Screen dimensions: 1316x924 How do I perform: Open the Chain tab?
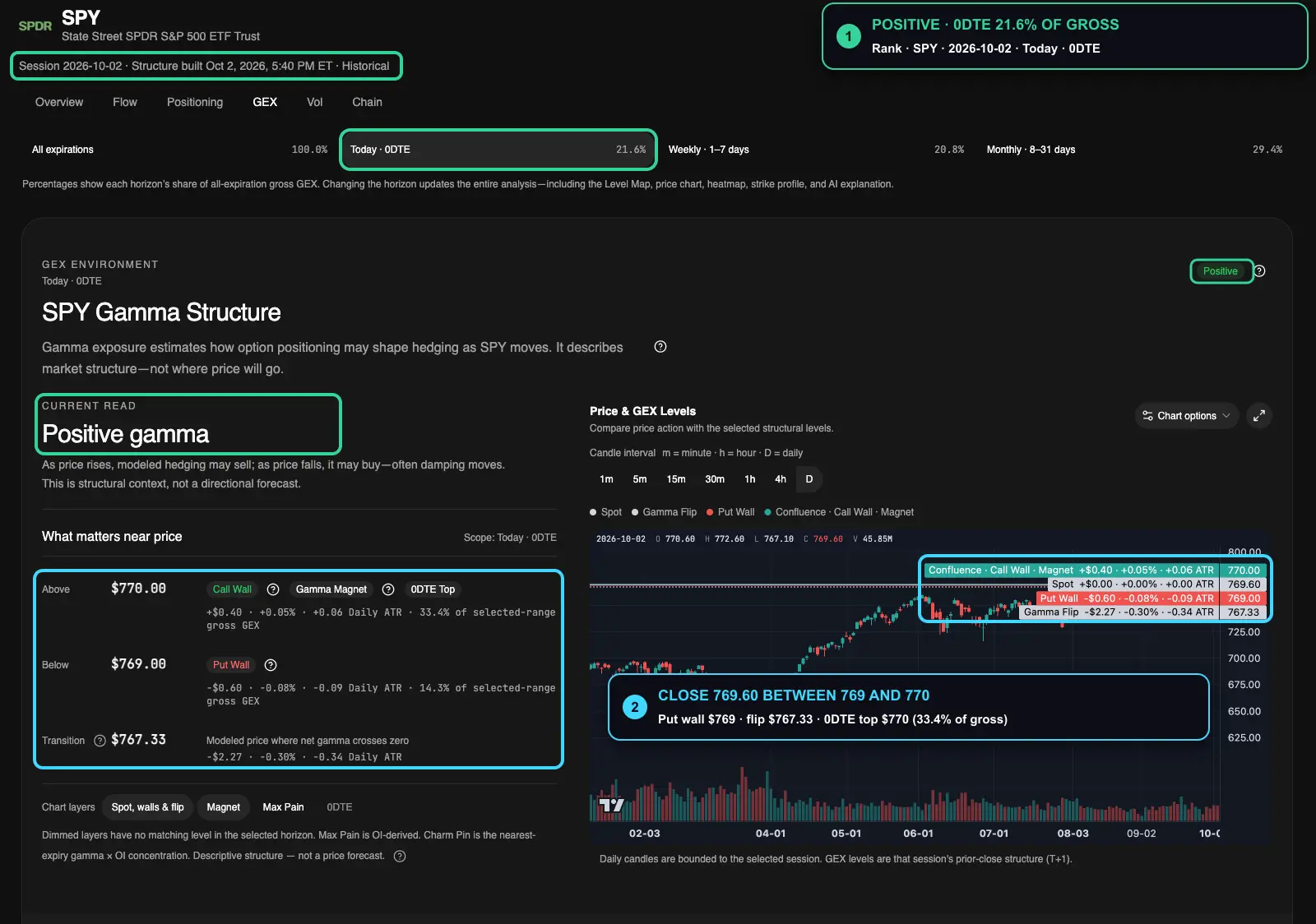[367, 102]
